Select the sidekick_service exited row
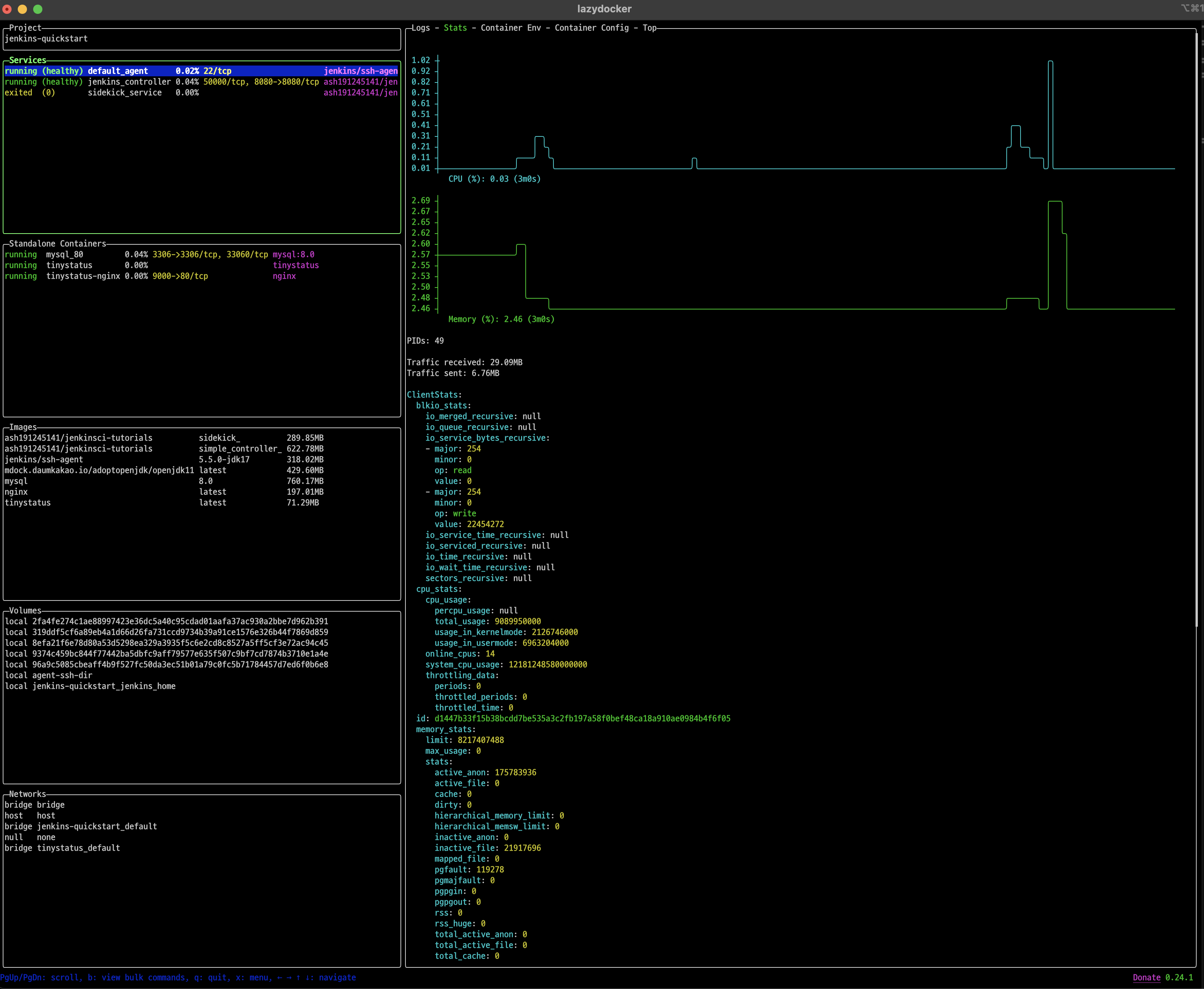 click(124, 93)
